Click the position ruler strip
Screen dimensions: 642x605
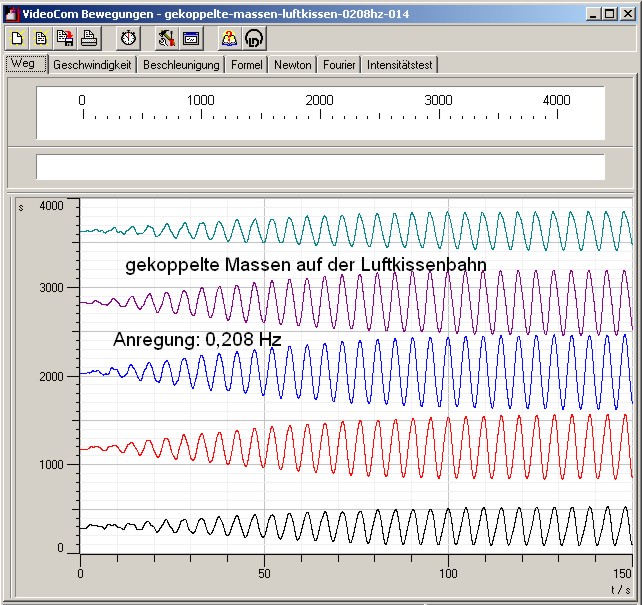(x=320, y=113)
